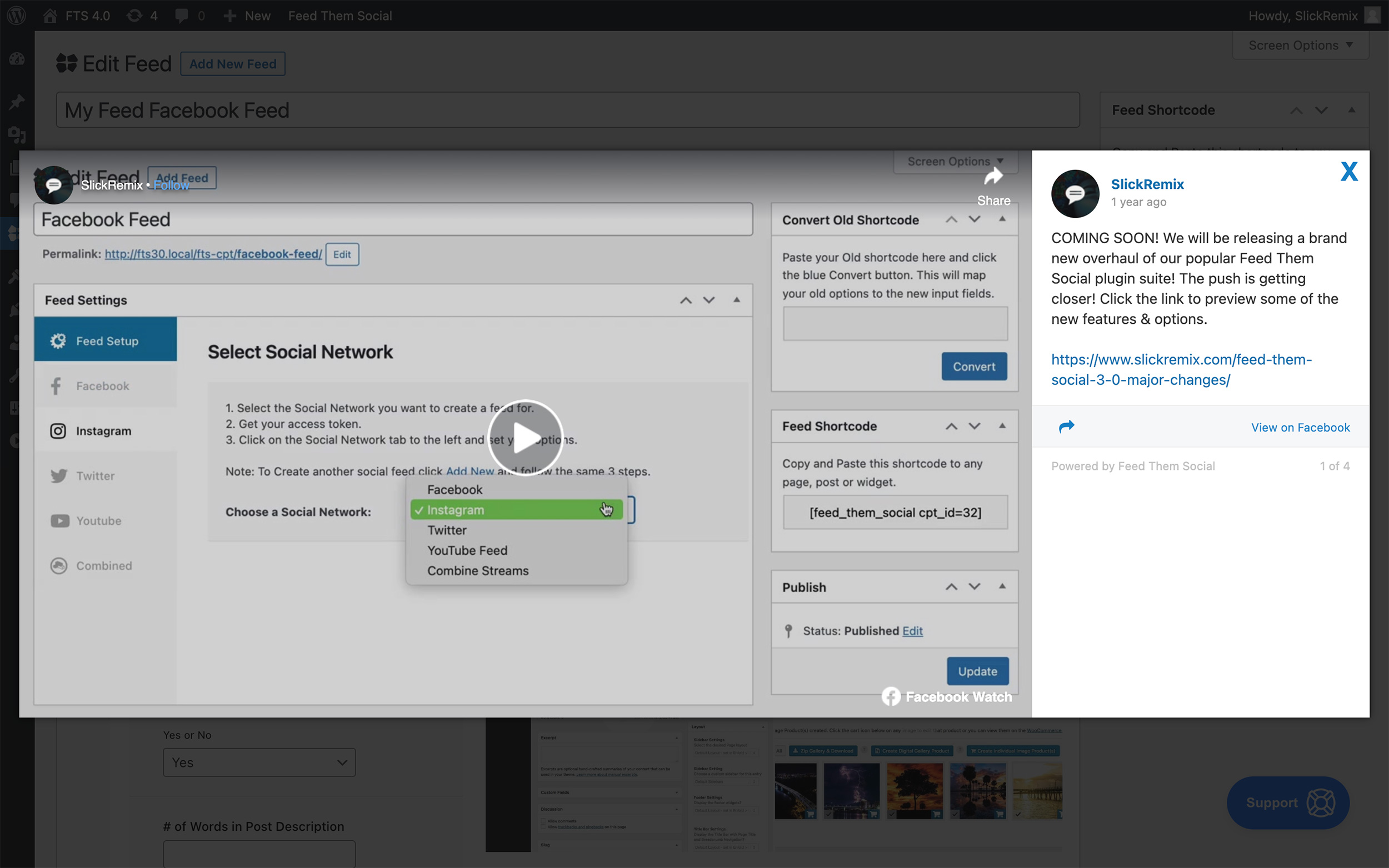Viewport: 1389px width, 868px height.
Task: Click the user avatar in admin bar
Action: tap(1372, 16)
